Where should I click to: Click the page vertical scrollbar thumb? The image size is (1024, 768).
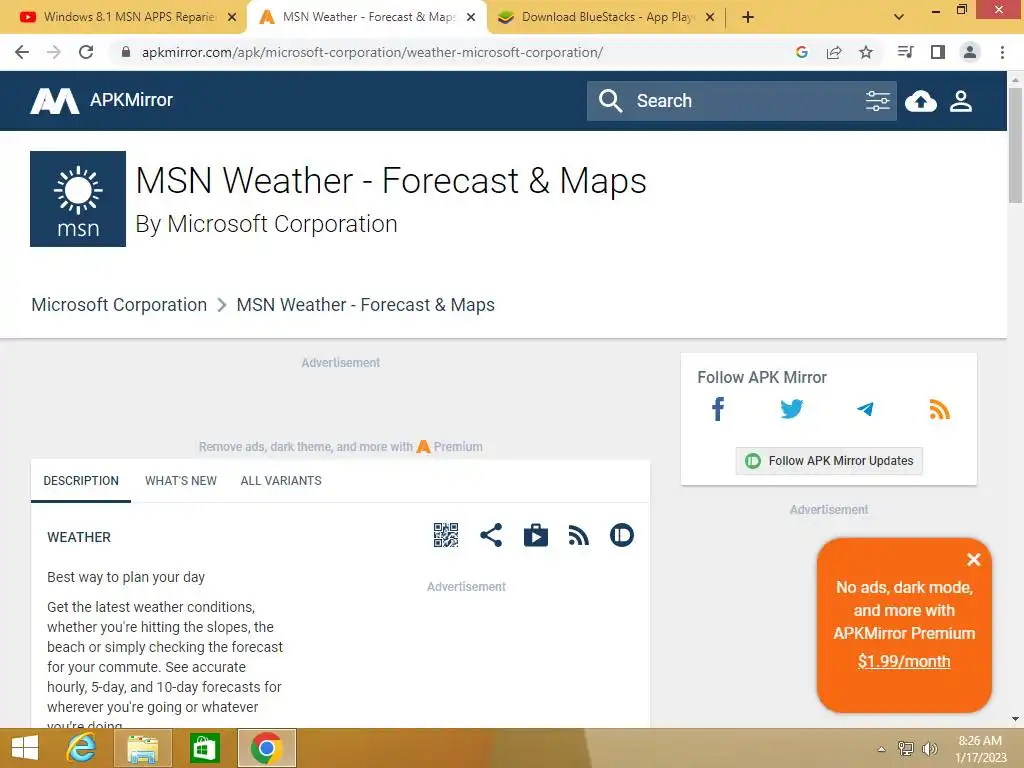pyautogui.click(x=1015, y=145)
